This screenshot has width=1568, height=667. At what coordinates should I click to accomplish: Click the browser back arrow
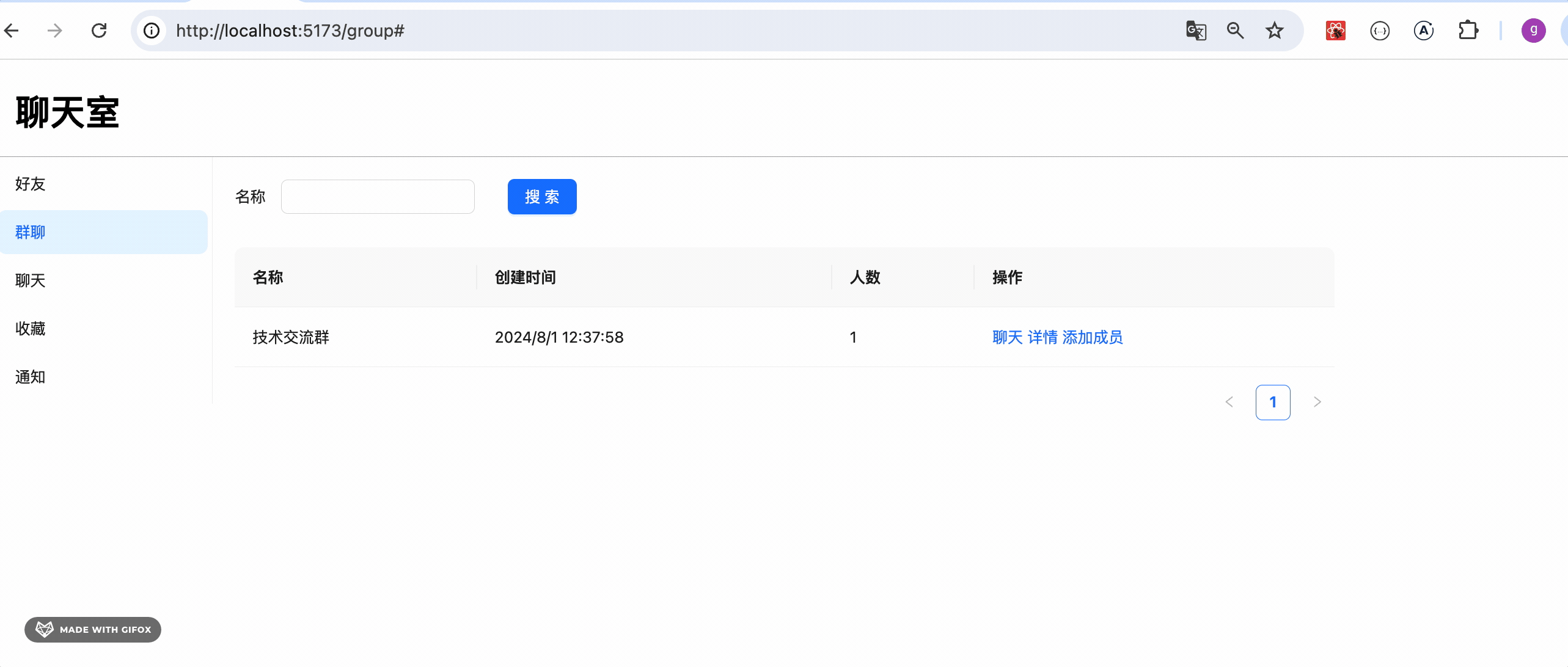(x=12, y=31)
